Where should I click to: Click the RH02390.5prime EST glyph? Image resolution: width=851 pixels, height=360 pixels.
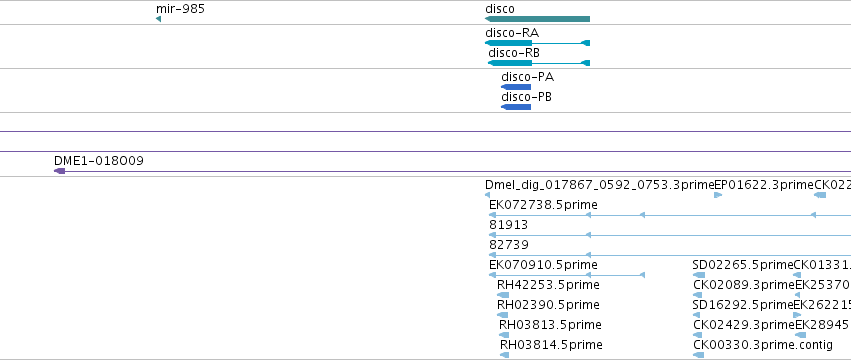coord(503,315)
